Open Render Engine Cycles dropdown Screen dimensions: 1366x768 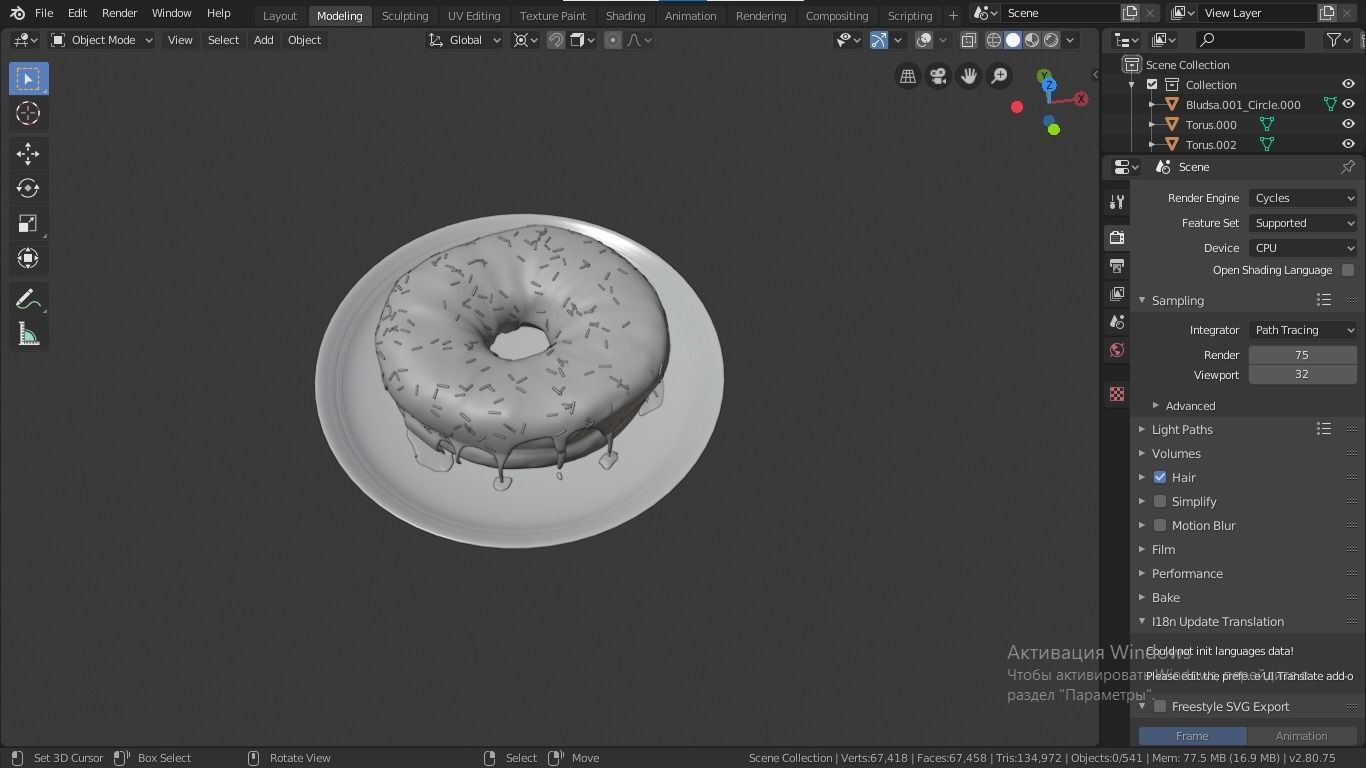click(1303, 198)
